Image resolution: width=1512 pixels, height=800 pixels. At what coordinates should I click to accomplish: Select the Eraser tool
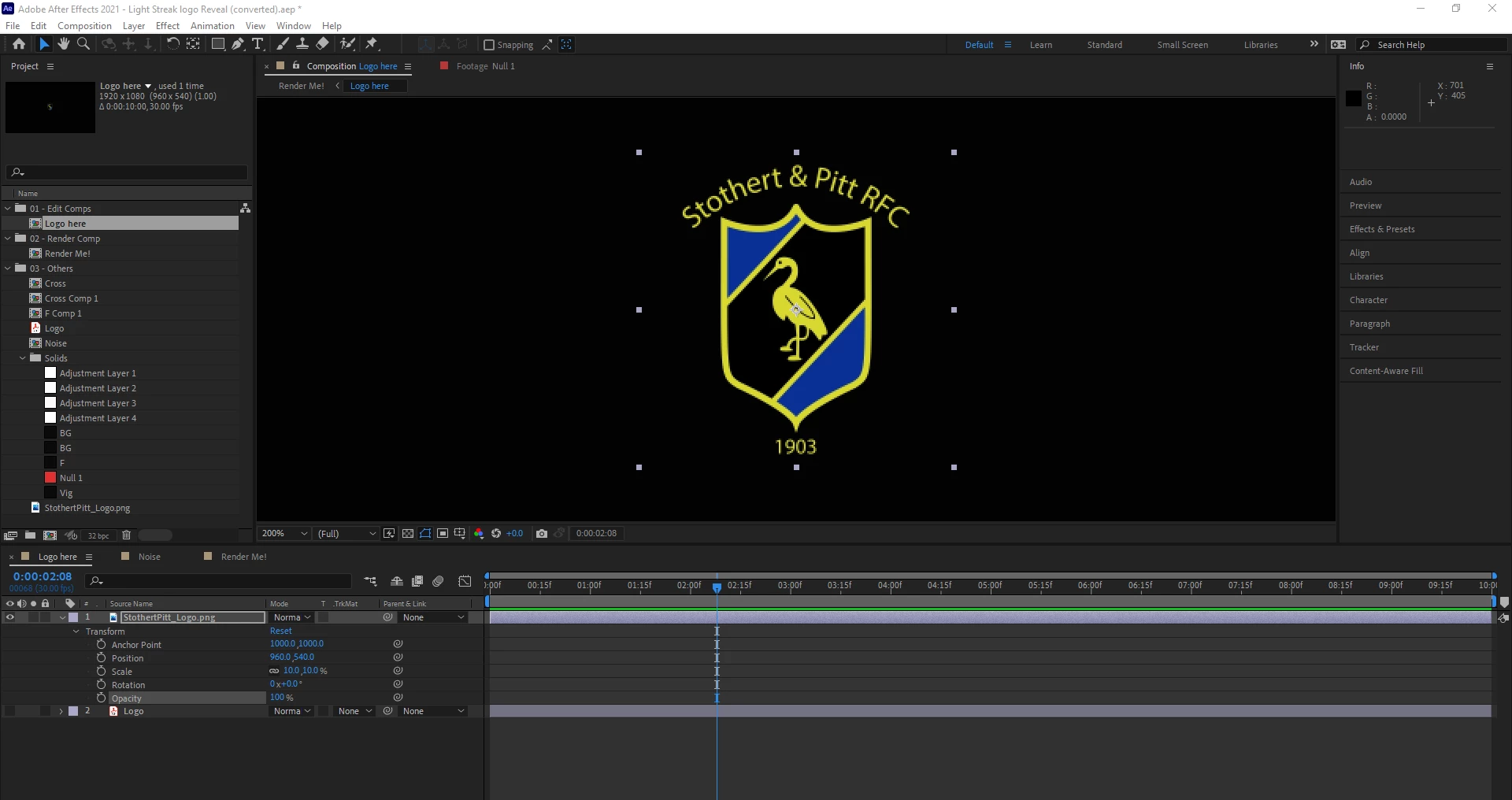click(322, 44)
